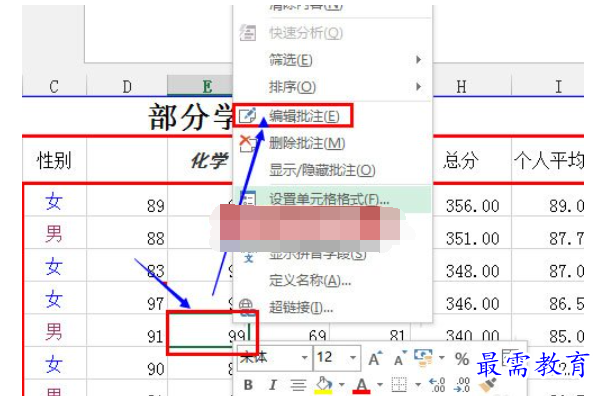Select column C header
The image size is (598, 396).
54,87
